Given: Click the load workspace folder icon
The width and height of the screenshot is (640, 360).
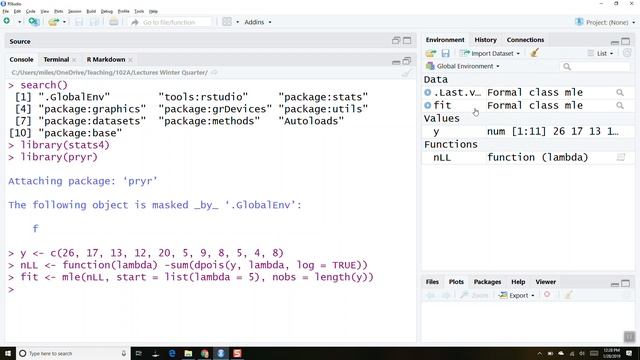Looking at the screenshot, I should pyautogui.click(x=431, y=53).
